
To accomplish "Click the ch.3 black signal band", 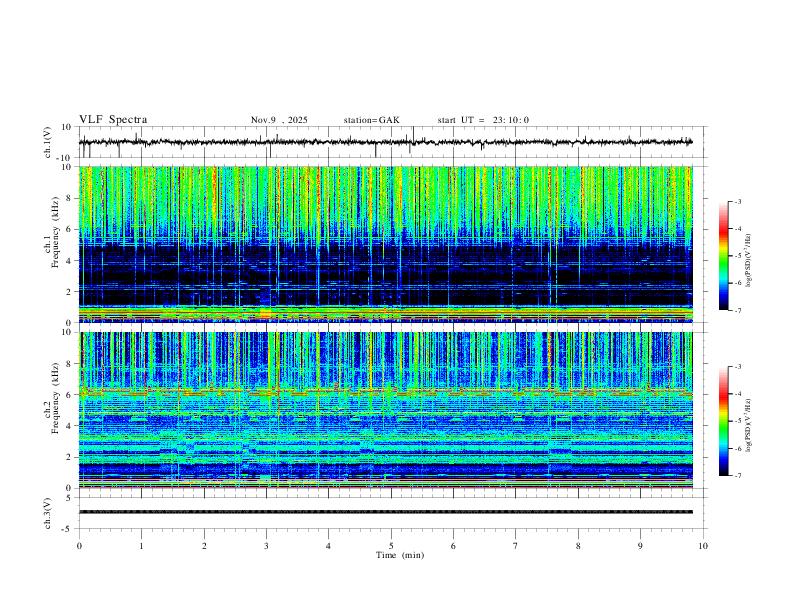I will [386, 512].
